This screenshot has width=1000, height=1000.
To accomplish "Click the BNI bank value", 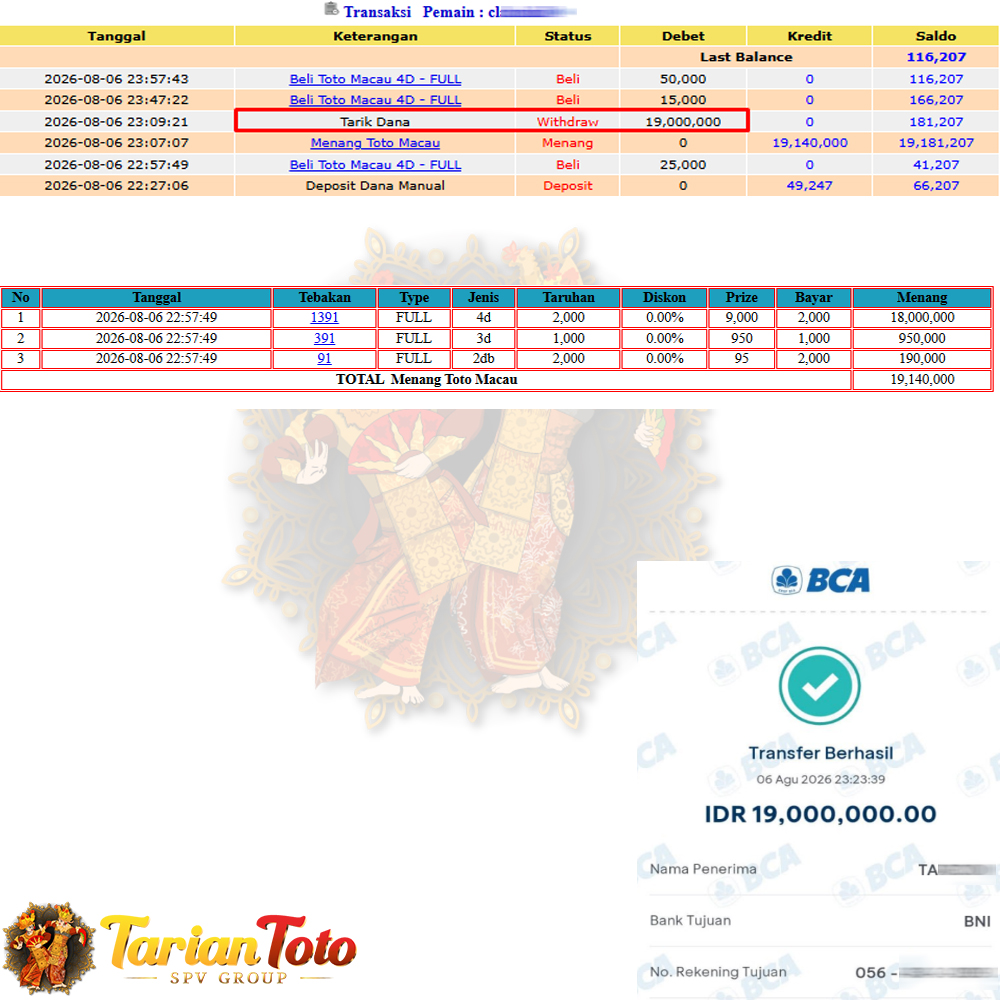I will click(977, 922).
